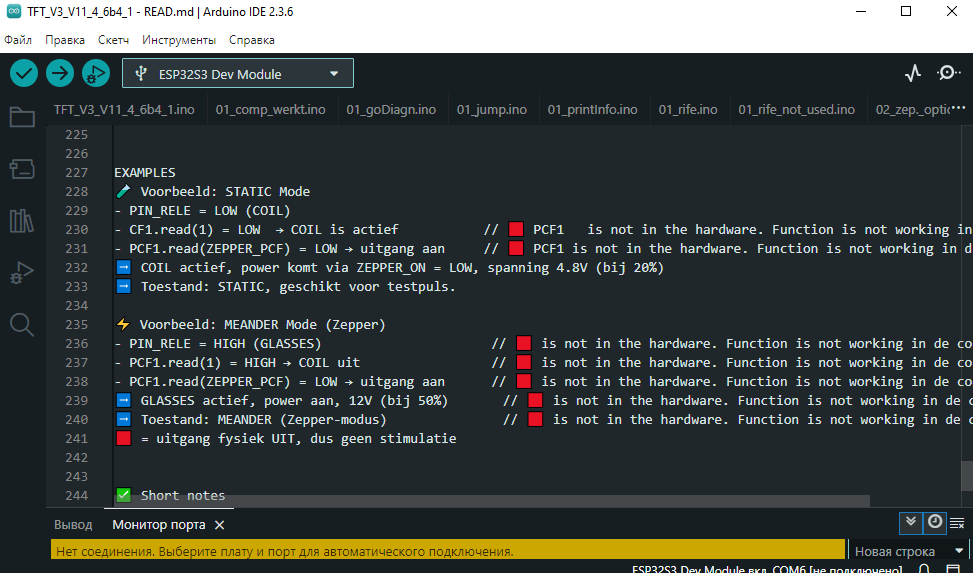Upload the sketch with the arrow button
Screen dimensions: 973x573
tap(60, 73)
